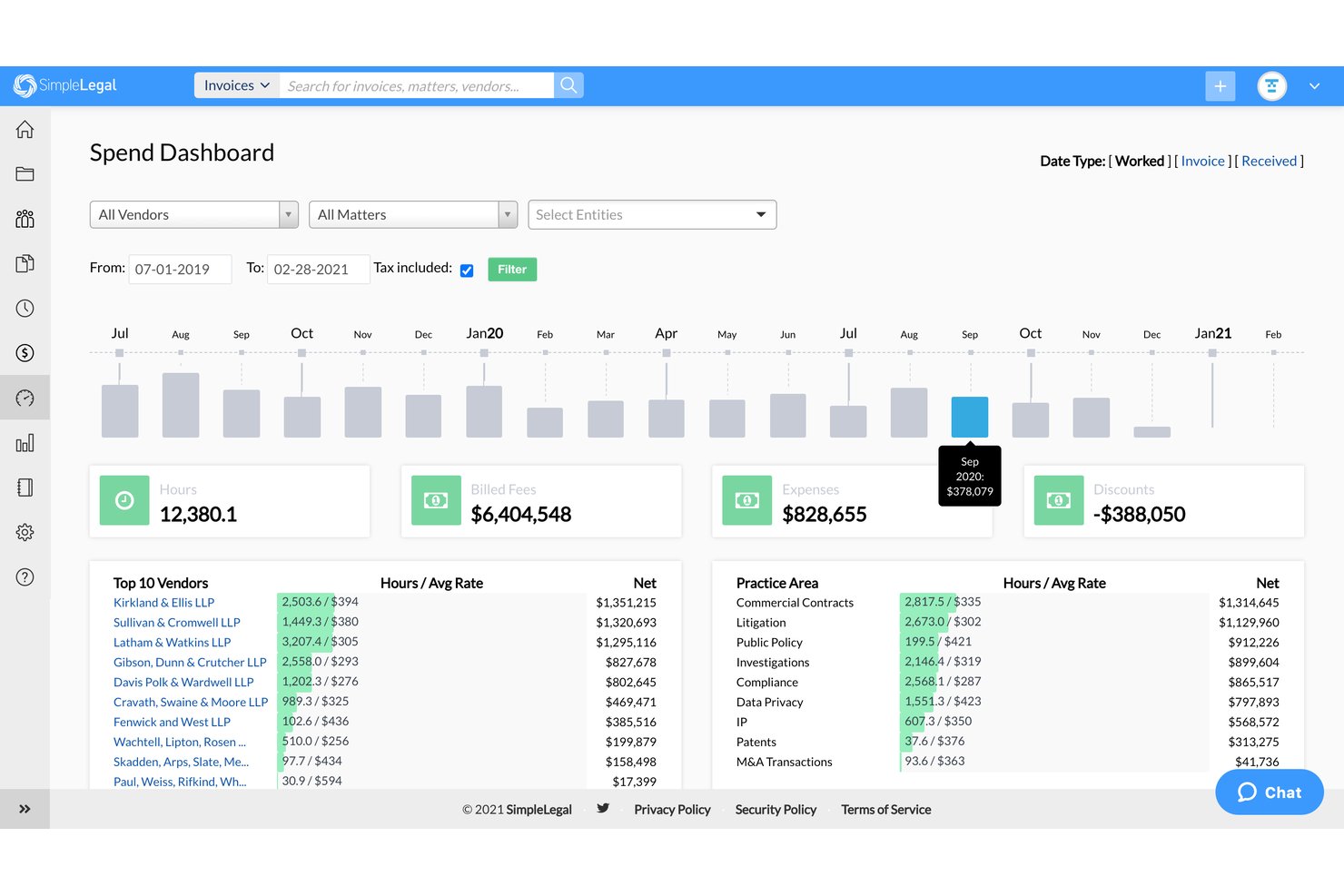Open Matters folder icon in sidebar
This screenshot has width=1344, height=896.
25,174
